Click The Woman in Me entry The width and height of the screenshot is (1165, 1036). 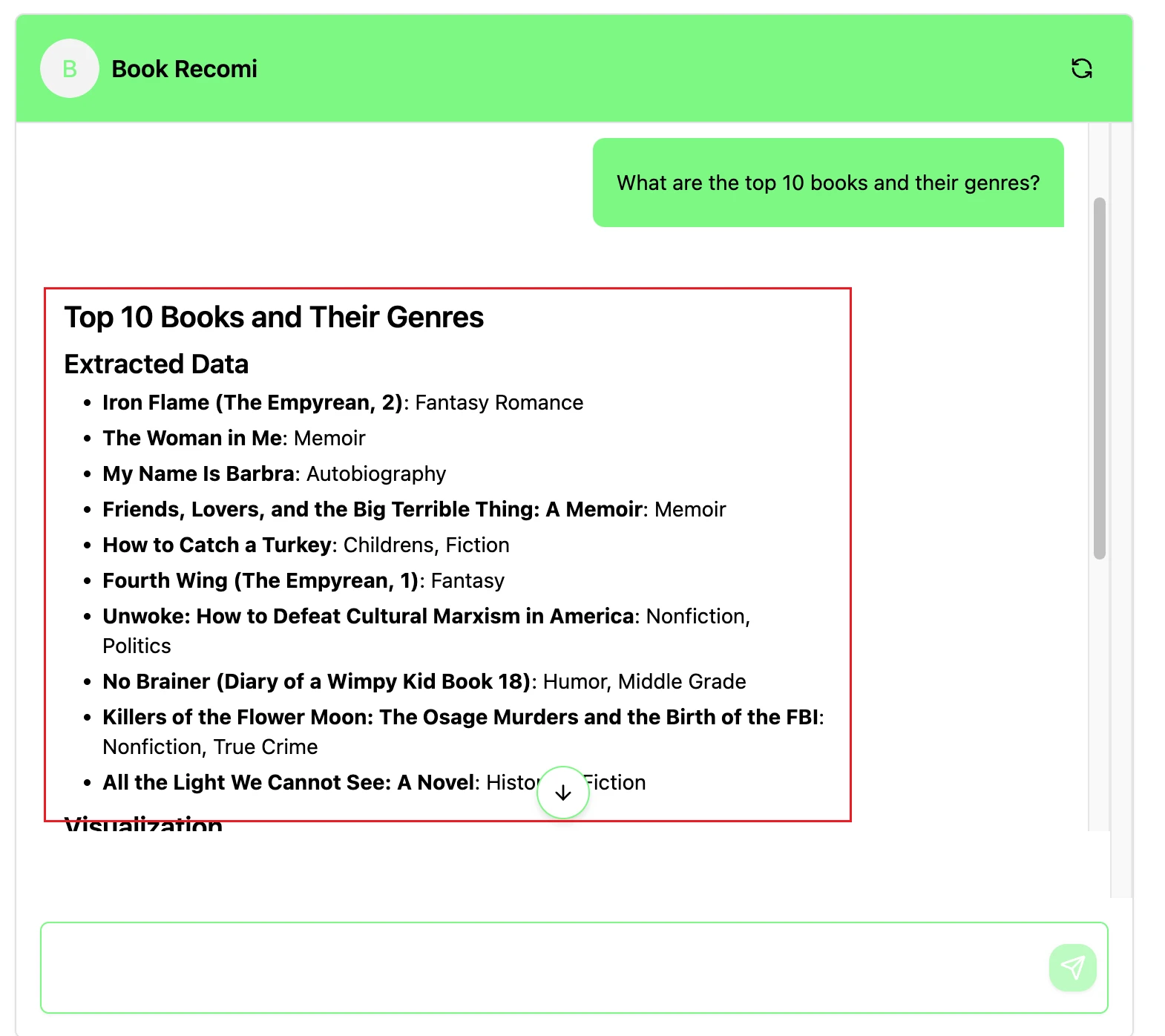click(x=234, y=438)
